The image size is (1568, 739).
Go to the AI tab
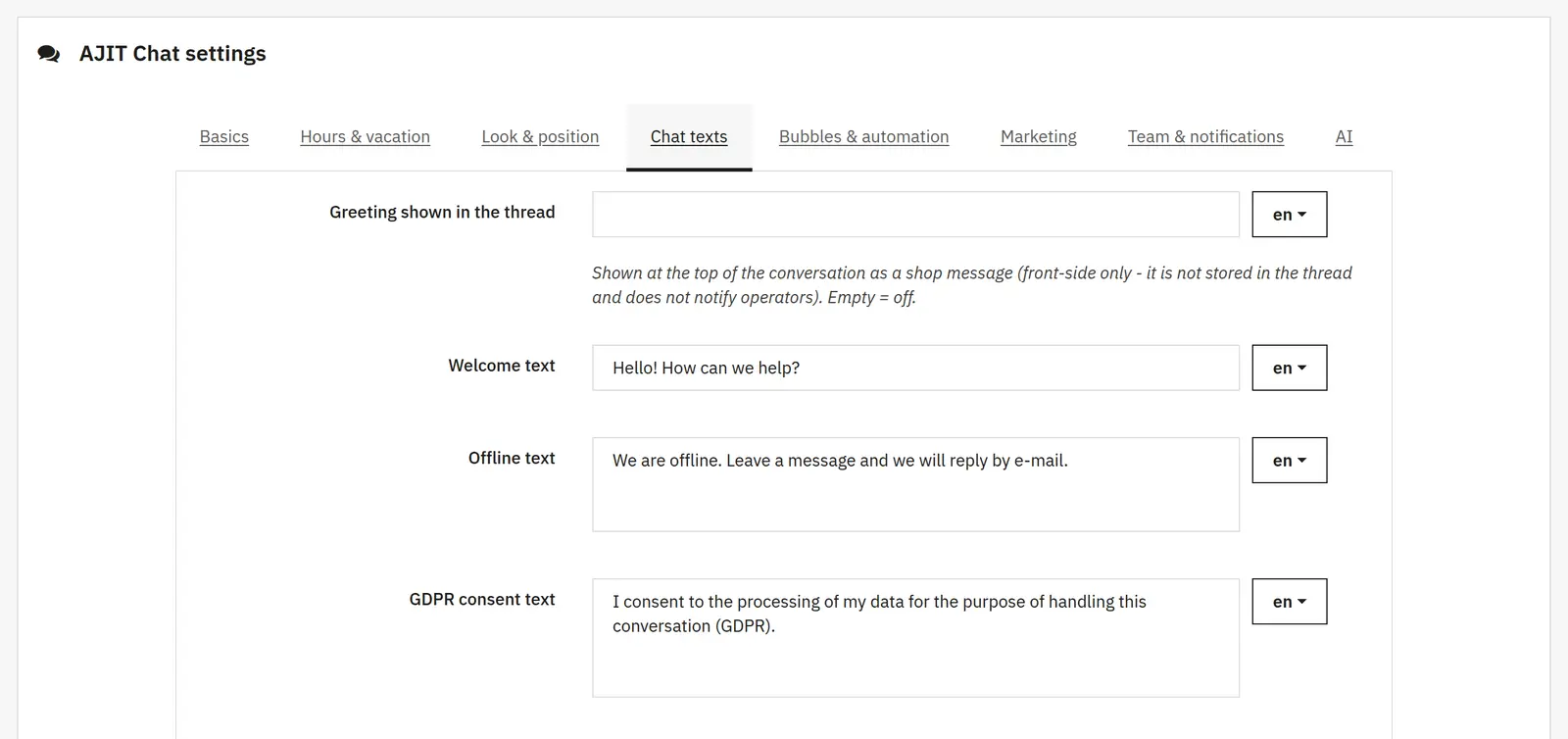coord(1344,136)
